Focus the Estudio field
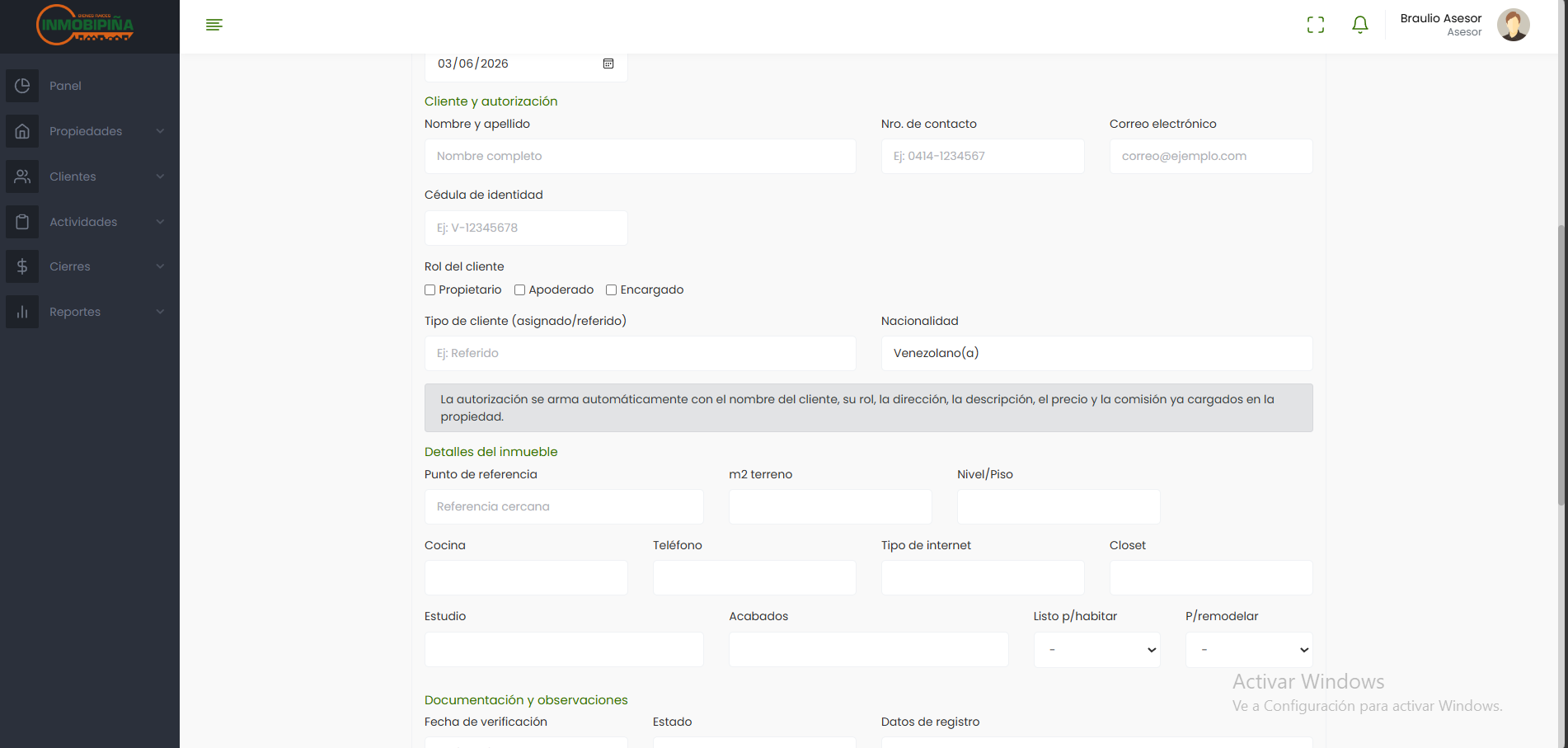Viewport: 1568px width, 748px height. pyautogui.click(x=564, y=650)
